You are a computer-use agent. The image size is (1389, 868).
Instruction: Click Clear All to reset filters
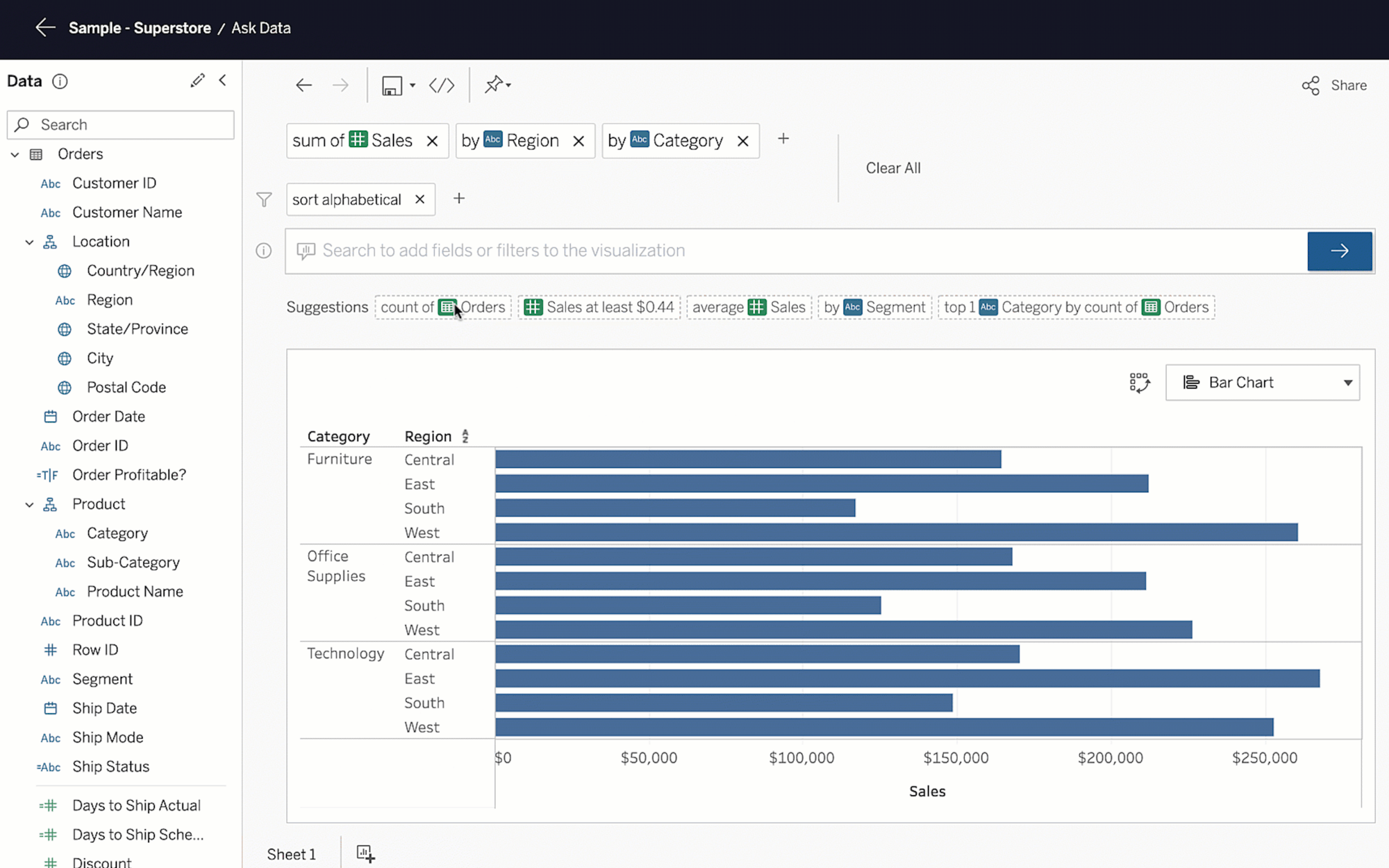[892, 167]
